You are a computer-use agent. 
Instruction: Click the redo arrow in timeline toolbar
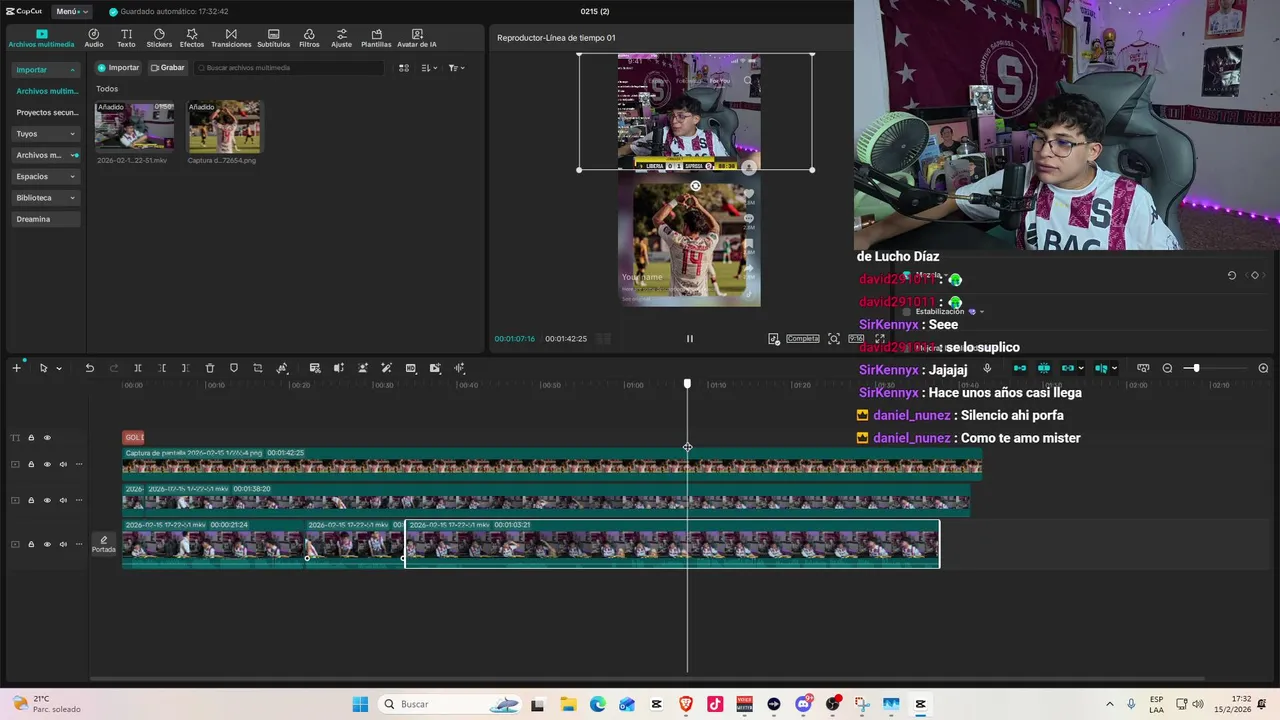tap(113, 368)
